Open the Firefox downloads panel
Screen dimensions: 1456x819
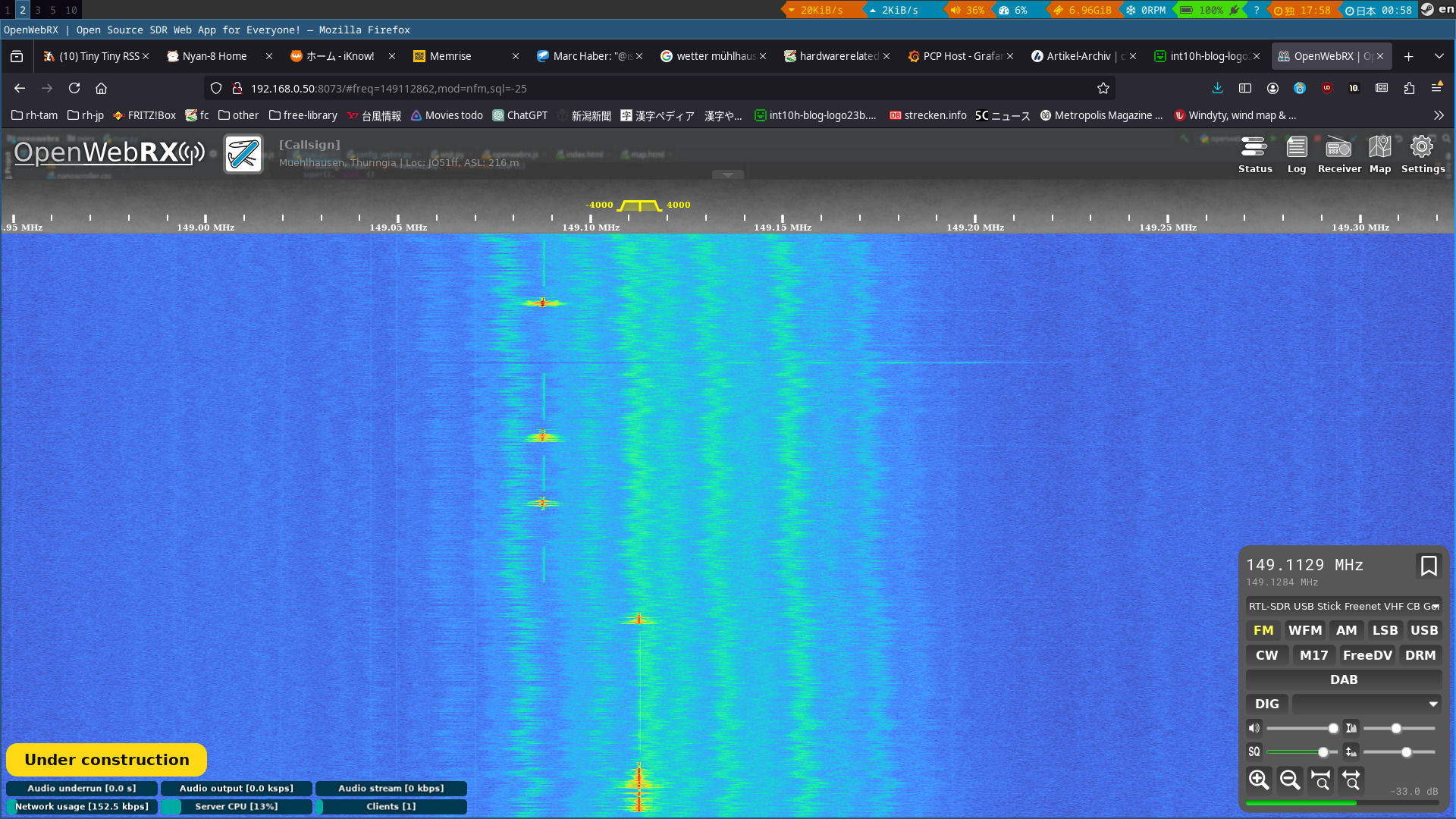1217,88
